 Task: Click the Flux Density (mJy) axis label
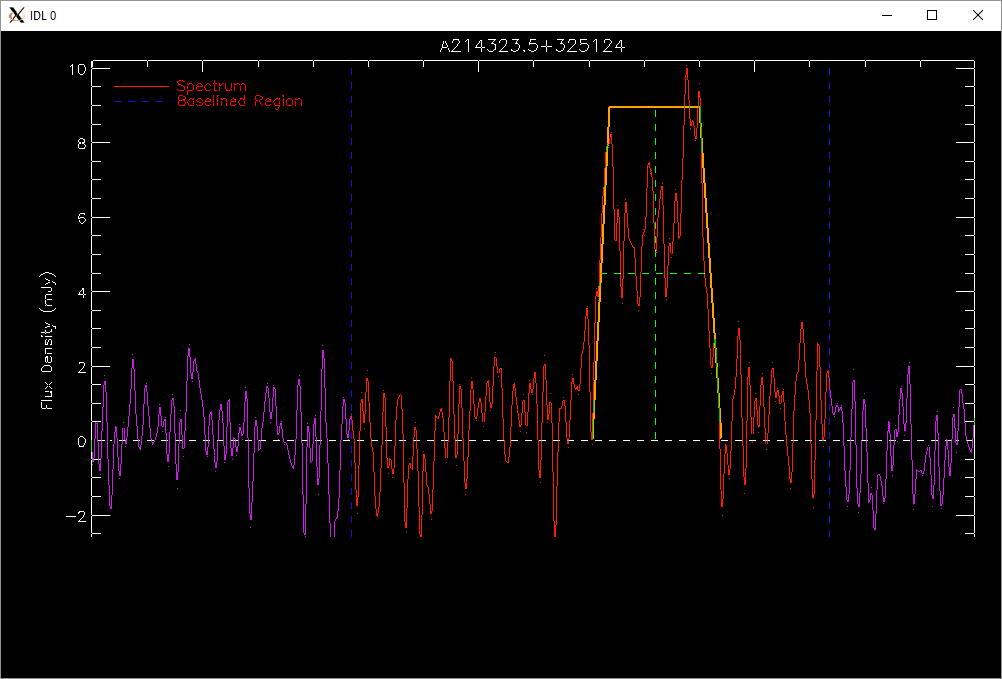(49, 341)
